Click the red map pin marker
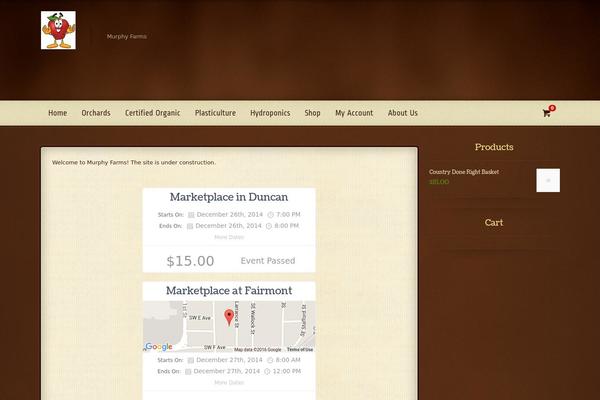The width and height of the screenshot is (600, 400). click(x=229, y=318)
